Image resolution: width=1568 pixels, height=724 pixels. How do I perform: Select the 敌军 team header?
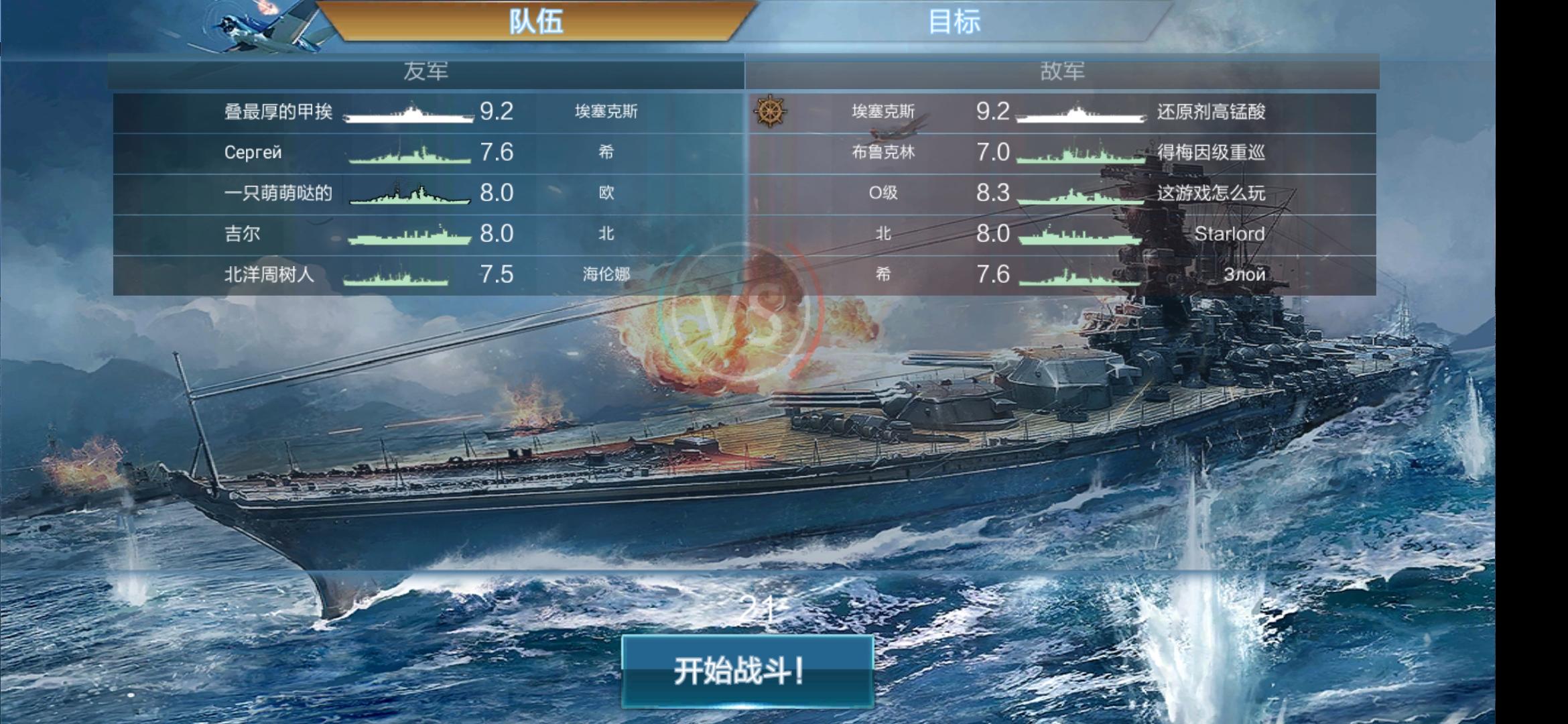(1062, 71)
